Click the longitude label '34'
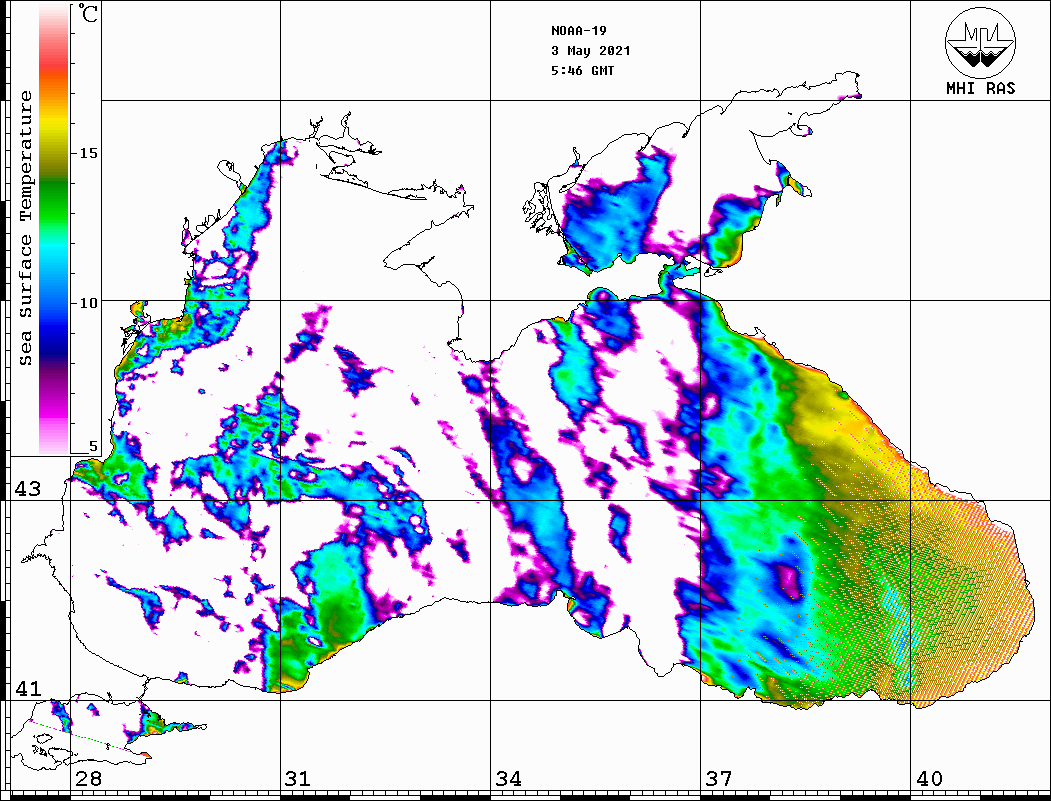 (508, 779)
